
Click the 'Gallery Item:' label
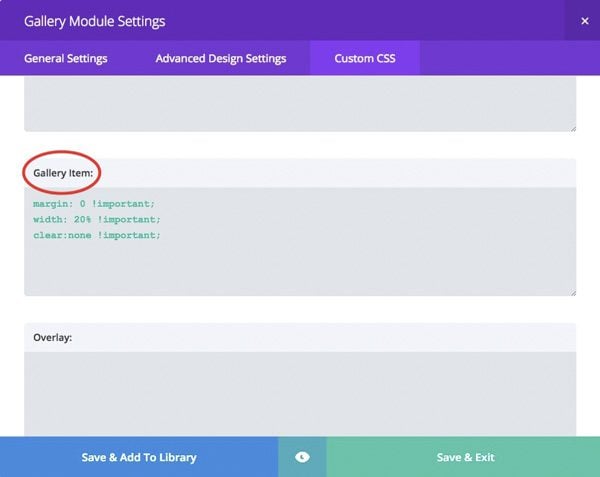[x=63, y=173]
